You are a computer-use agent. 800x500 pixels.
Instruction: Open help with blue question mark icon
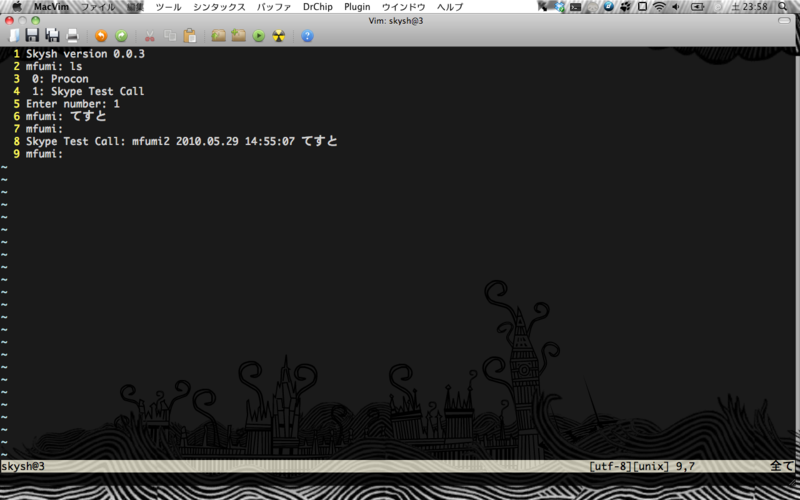click(307, 36)
